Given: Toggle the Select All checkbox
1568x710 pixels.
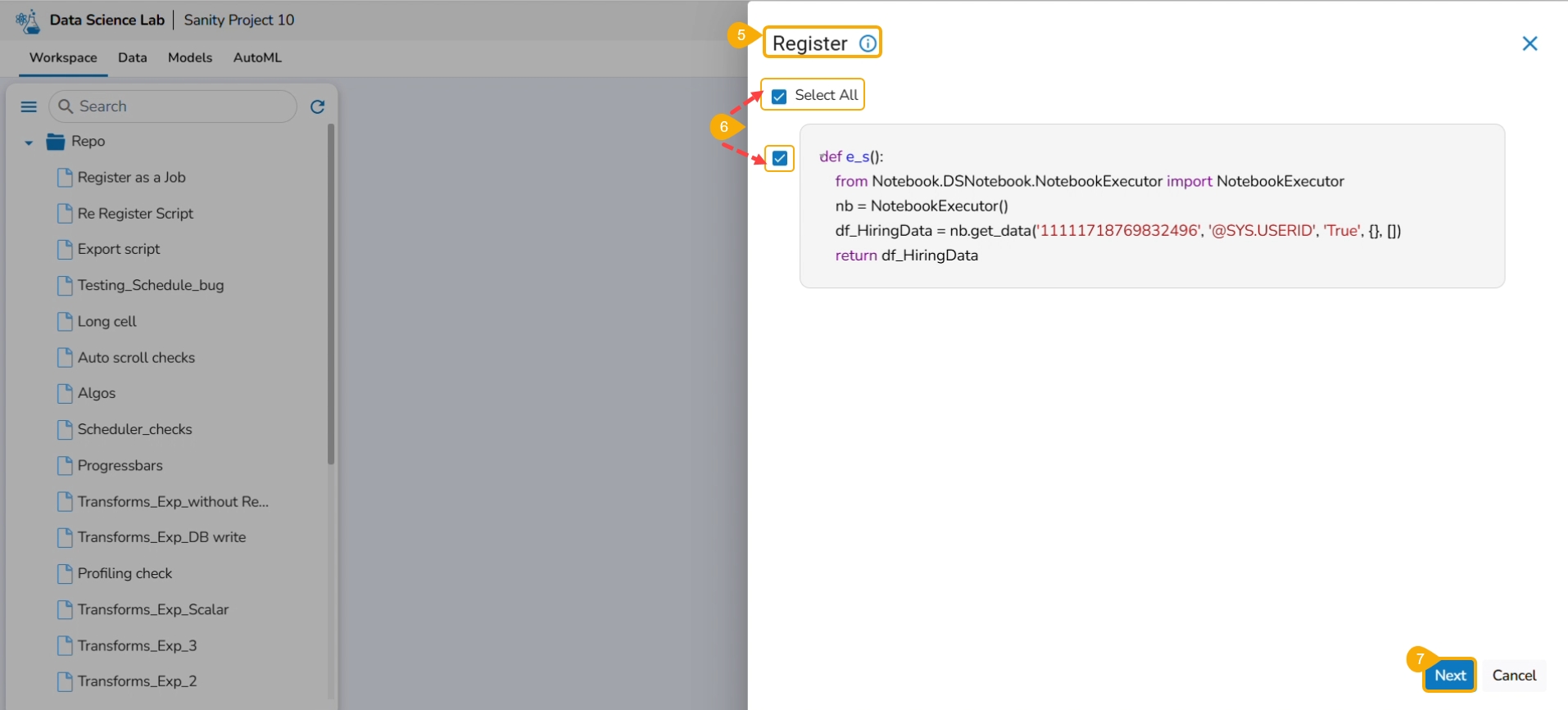Looking at the screenshot, I should click(779, 97).
